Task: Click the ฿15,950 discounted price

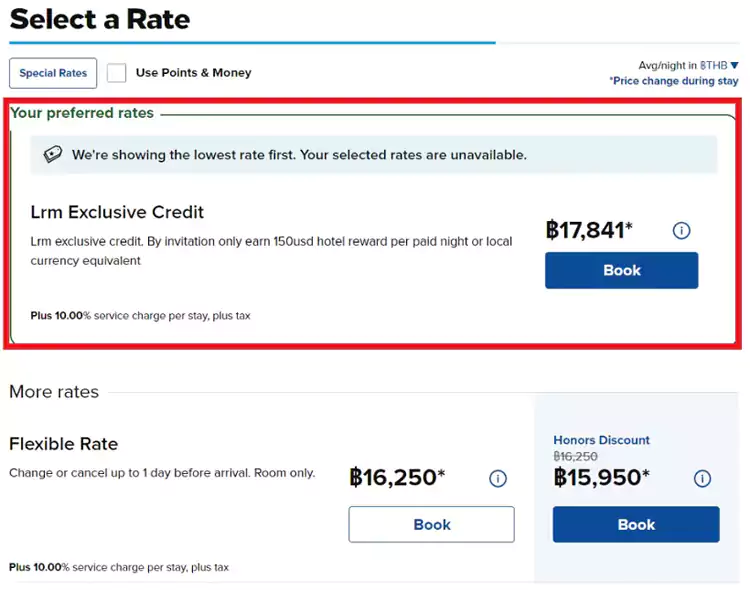Action: point(601,478)
